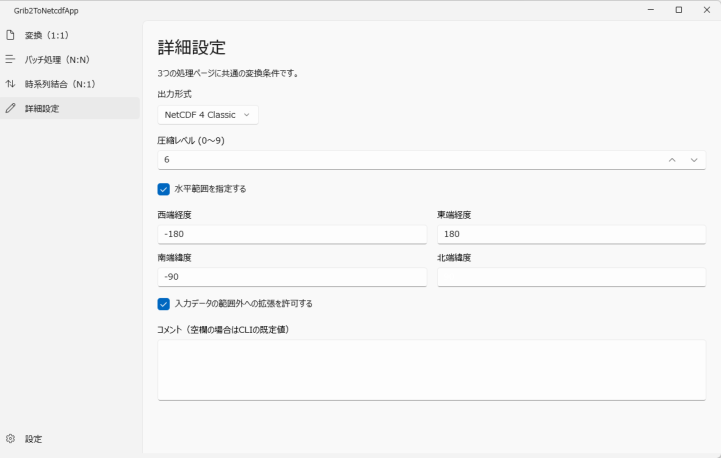721x458 pixels.
Task: Toggle 入力データの範囲外への拡張を許可する checkbox
Action: pyautogui.click(x=163, y=304)
